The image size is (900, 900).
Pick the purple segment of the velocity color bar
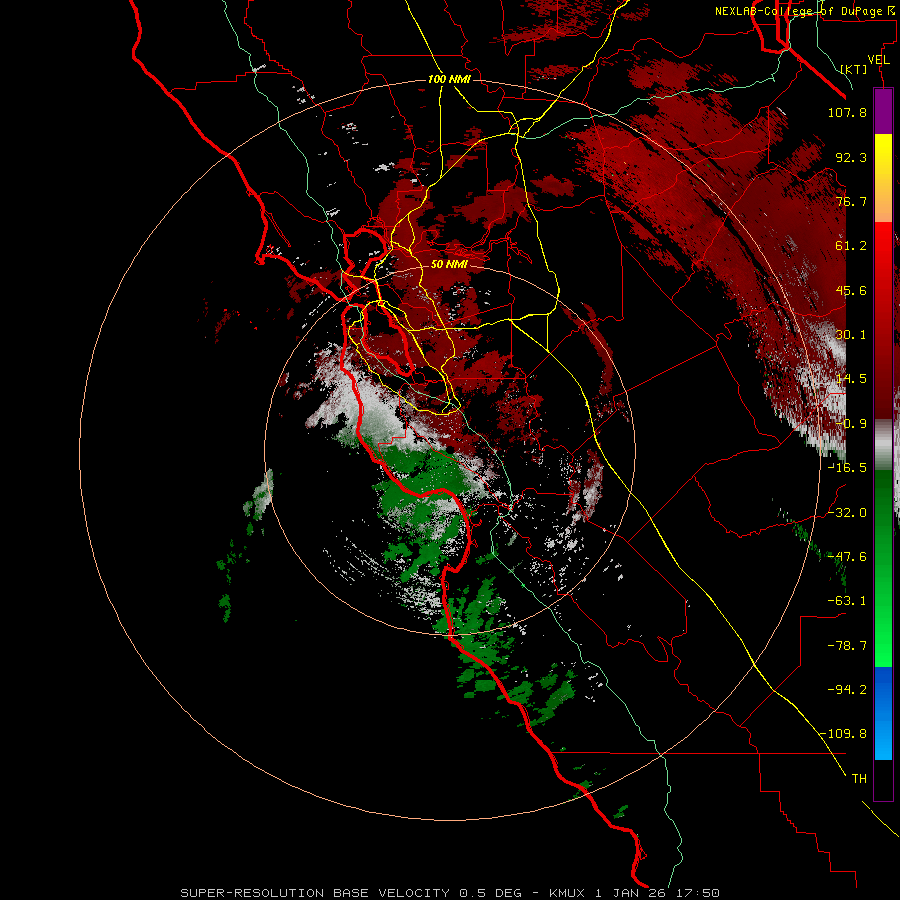(x=883, y=111)
